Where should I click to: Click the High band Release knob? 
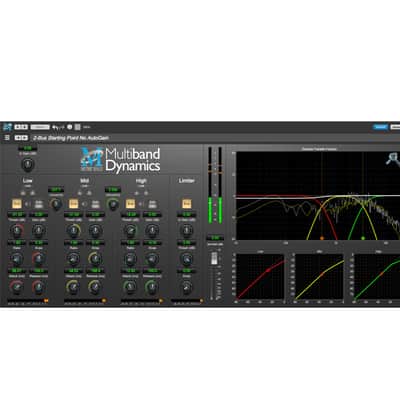click(x=152, y=287)
